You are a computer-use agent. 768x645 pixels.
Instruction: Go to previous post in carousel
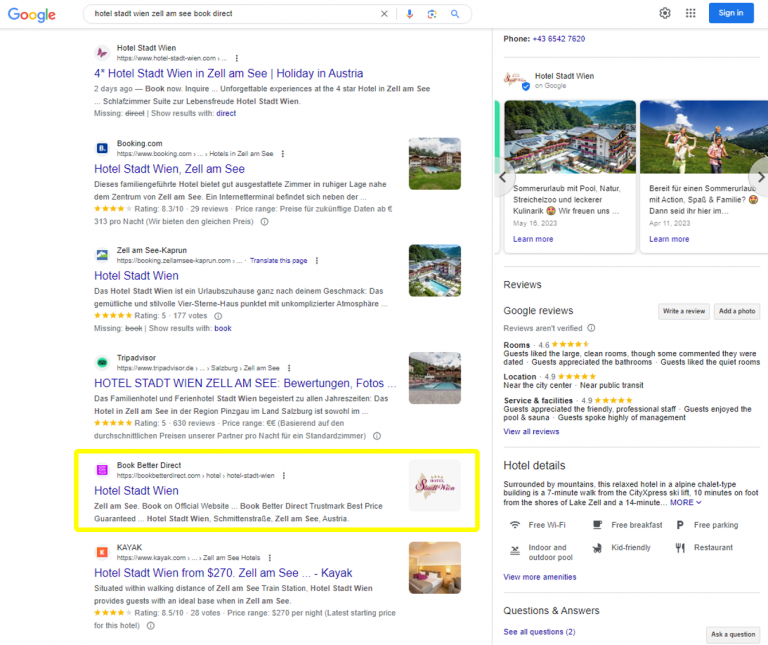(503, 177)
